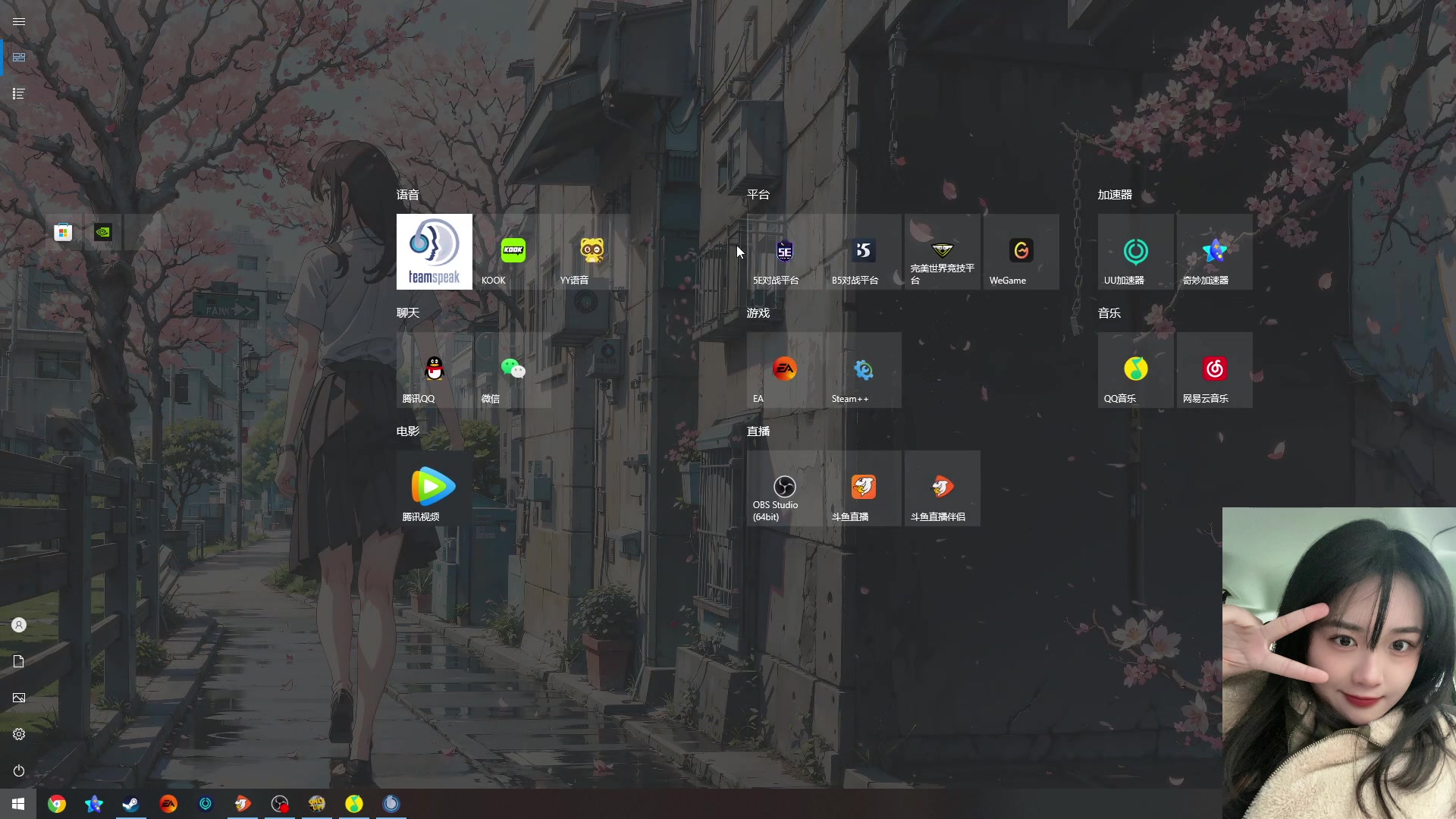The height and width of the screenshot is (819, 1456).
Task: Open the TeamSpeak tile
Action: pos(434,252)
